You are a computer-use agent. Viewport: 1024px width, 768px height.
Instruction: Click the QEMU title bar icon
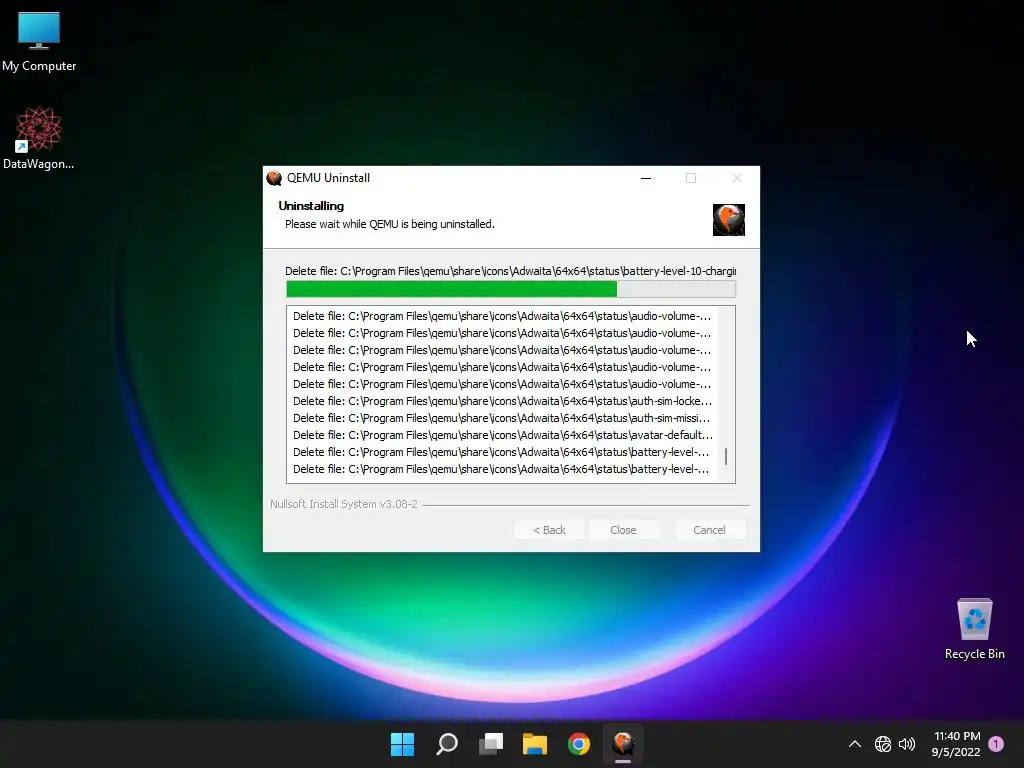274,178
